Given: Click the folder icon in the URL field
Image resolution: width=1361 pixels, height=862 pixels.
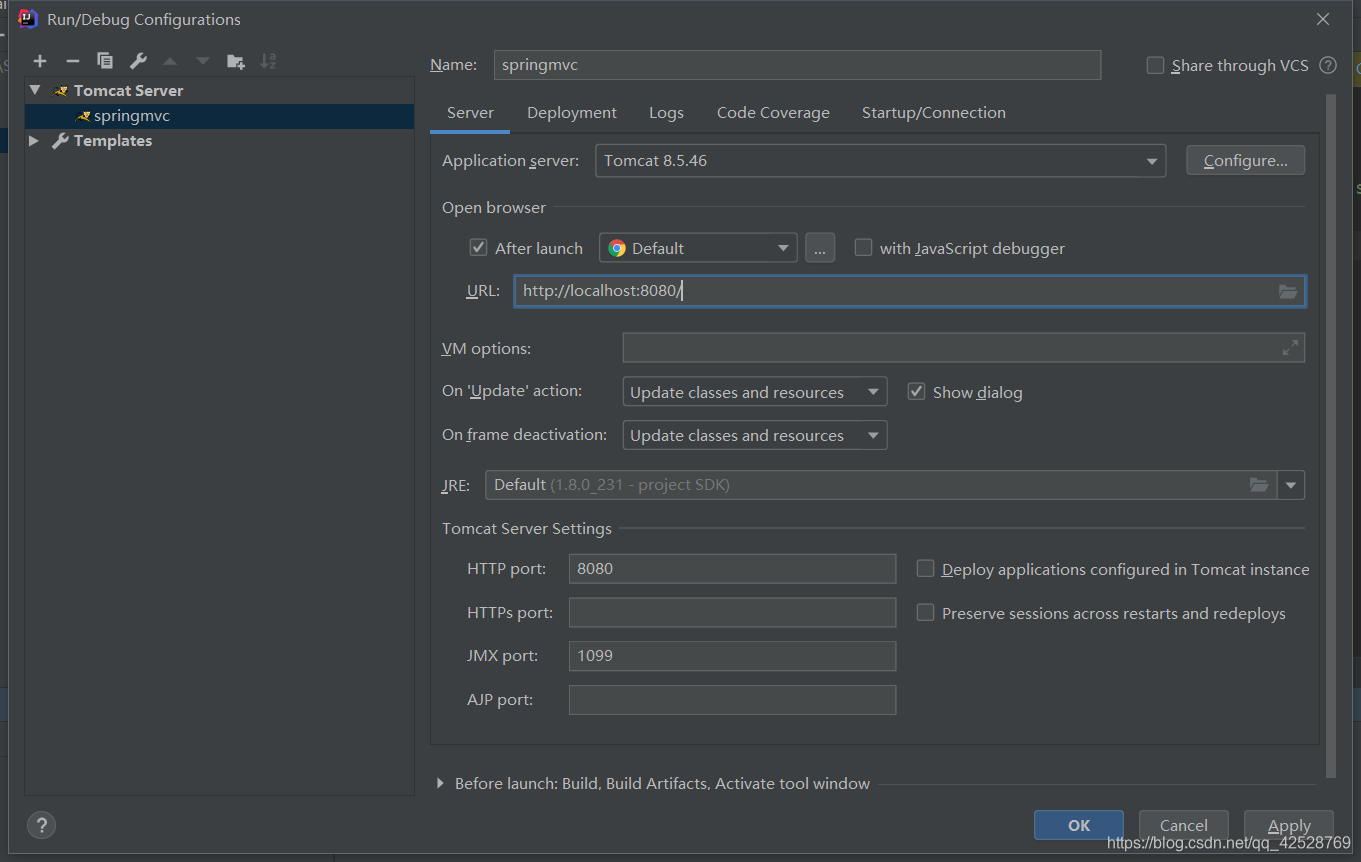Looking at the screenshot, I should [x=1288, y=292].
